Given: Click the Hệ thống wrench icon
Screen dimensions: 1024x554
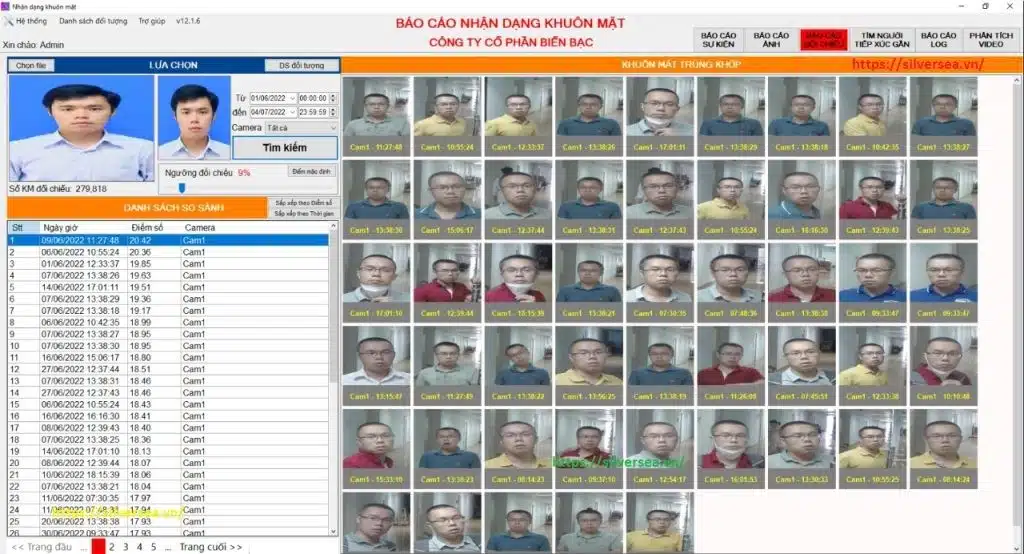Looking at the screenshot, I should [x=8, y=20].
